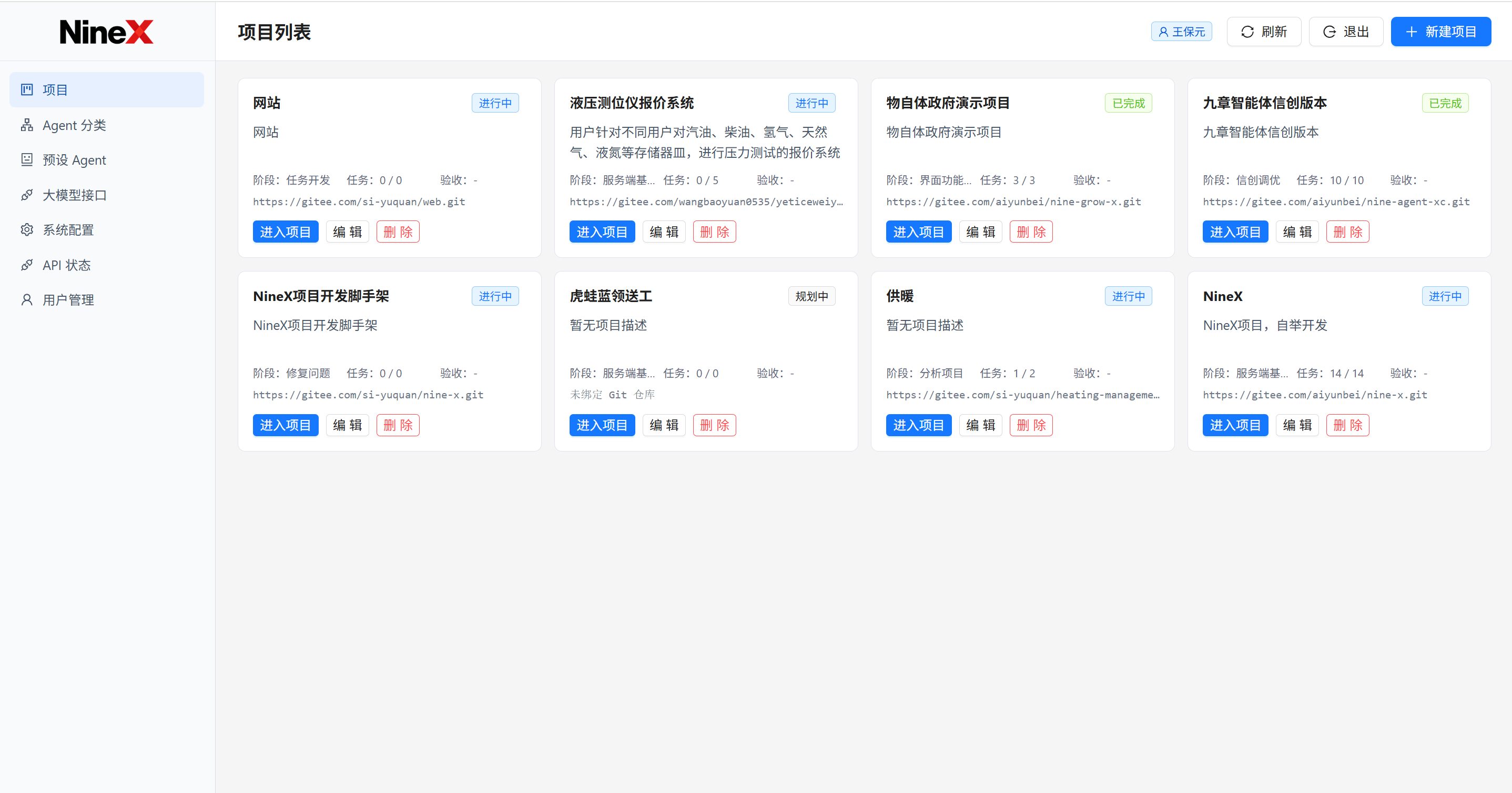Edit the 供暖 project
1512x793 pixels.
[x=981, y=425]
